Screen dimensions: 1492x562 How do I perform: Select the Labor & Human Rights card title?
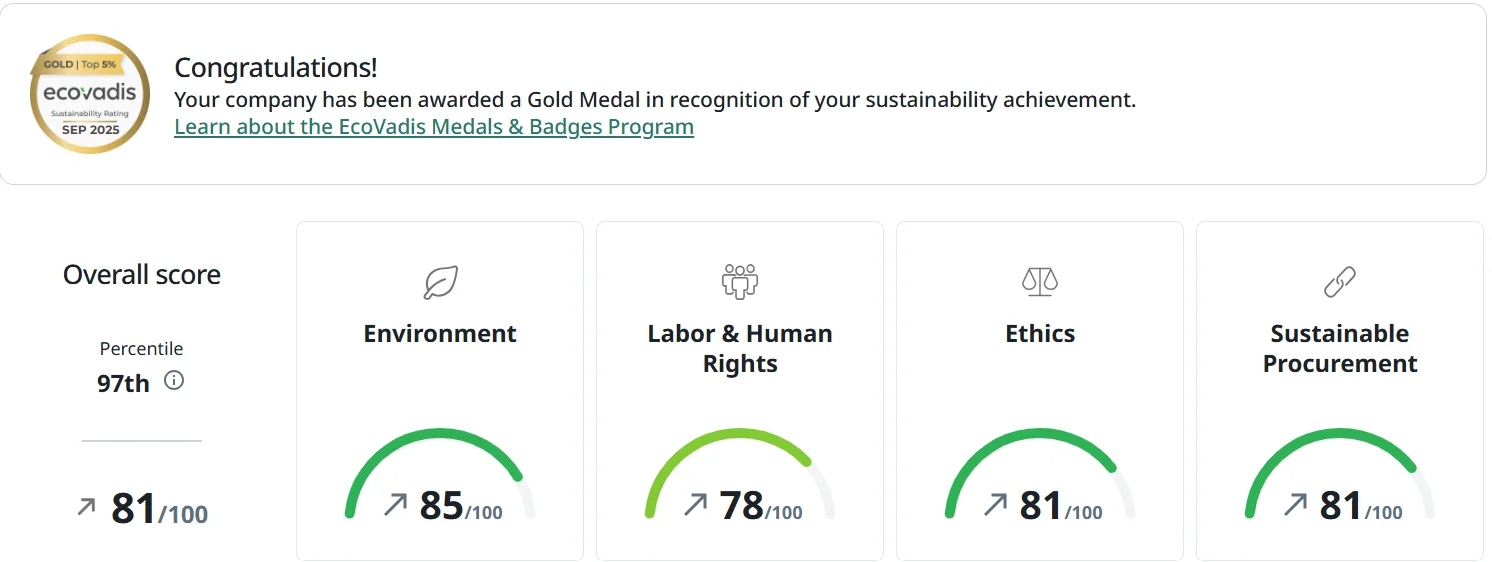(740, 348)
